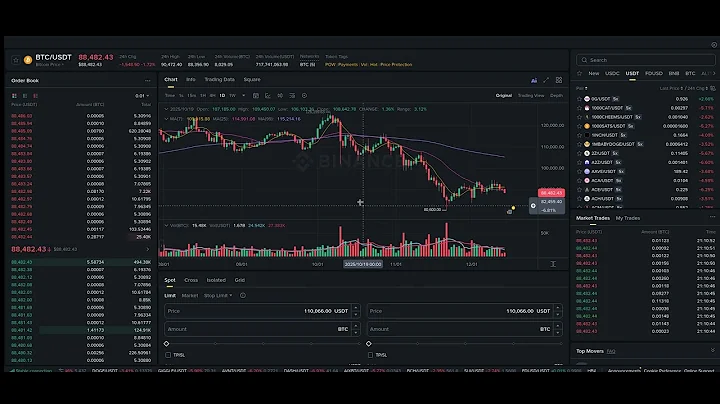Select the 1D chart interval

tap(222, 95)
